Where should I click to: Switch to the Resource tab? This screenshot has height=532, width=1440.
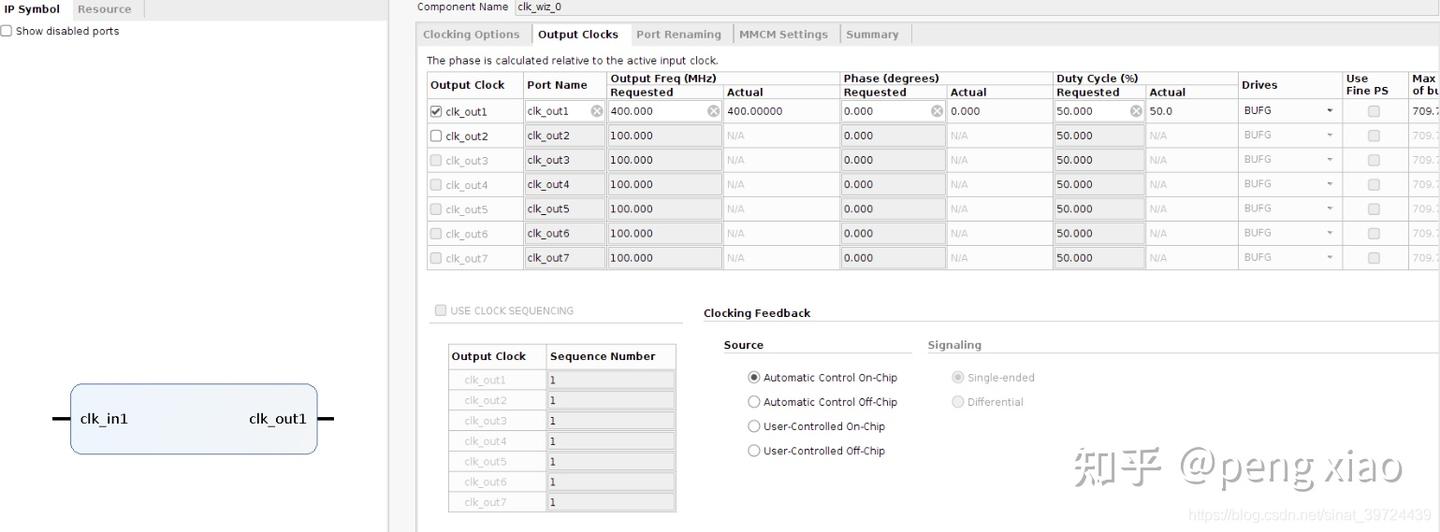(104, 9)
